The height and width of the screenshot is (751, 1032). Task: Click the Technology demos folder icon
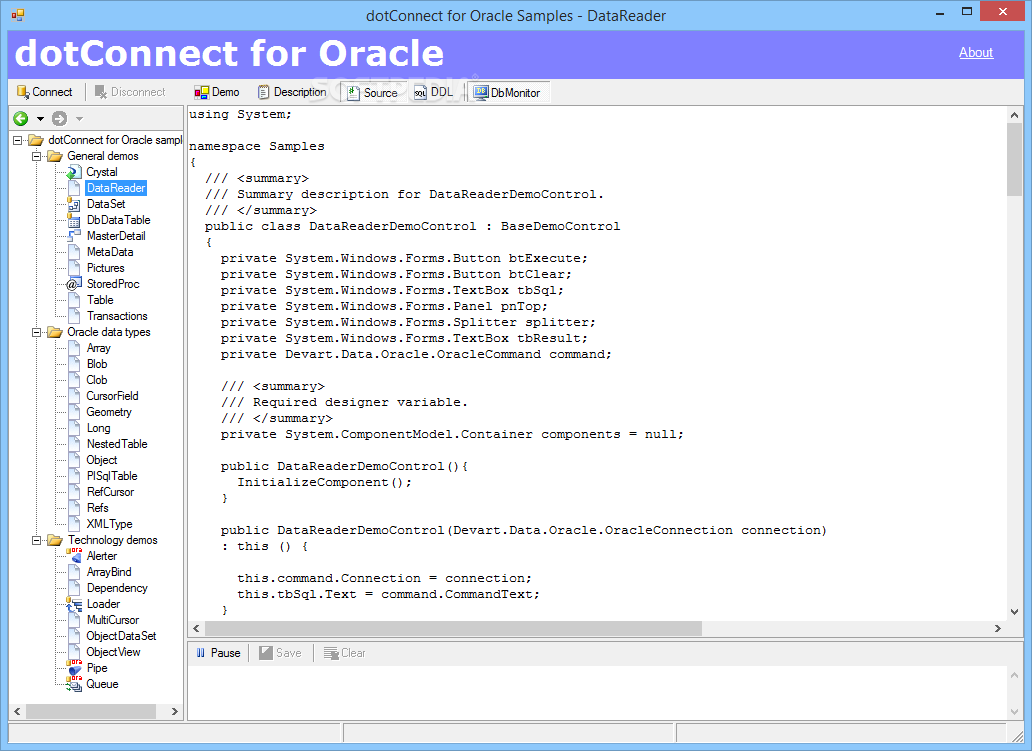pos(55,540)
